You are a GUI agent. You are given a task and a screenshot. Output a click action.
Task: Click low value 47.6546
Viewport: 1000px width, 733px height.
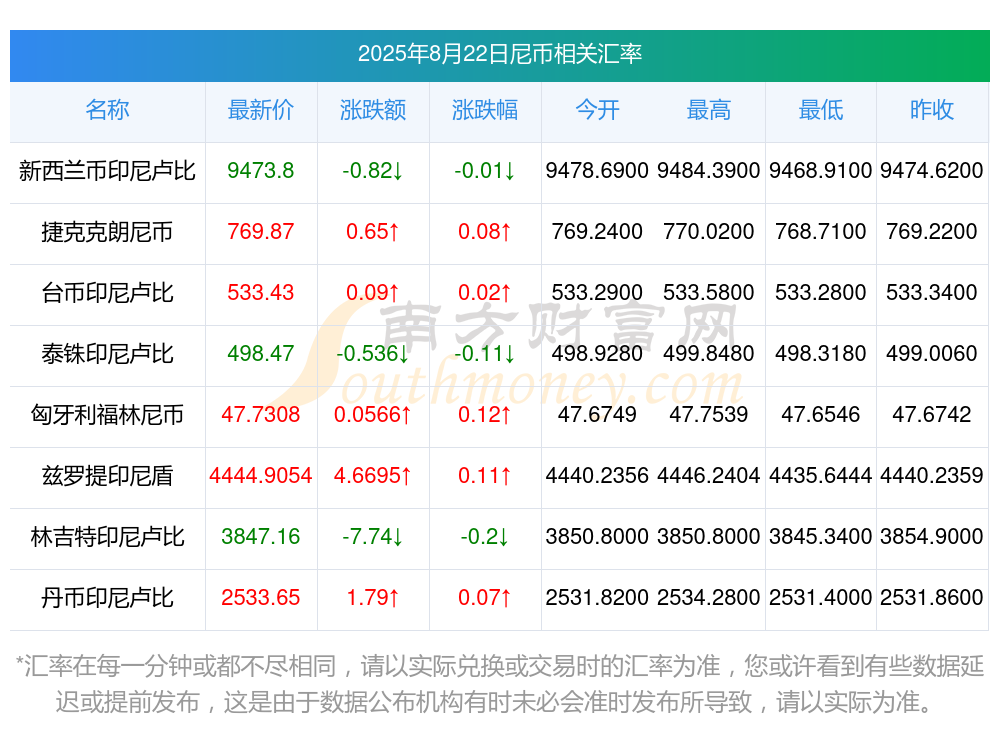coord(821,414)
